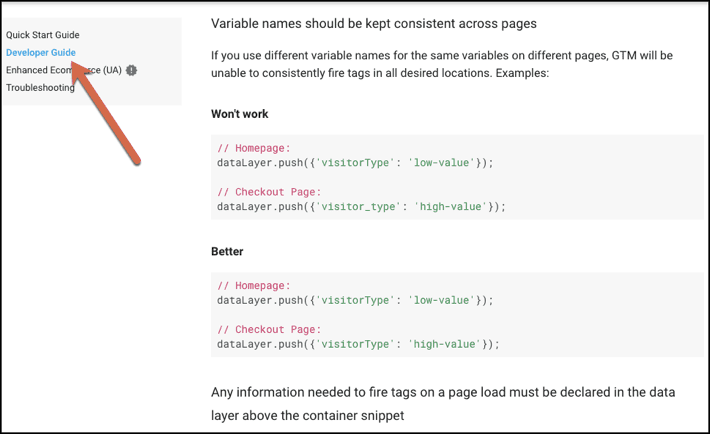The width and height of the screenshot is (710, 434).
Task: Click the red arrow annotation's tail end
Action: pyautogui.click(x=136, y=158)
